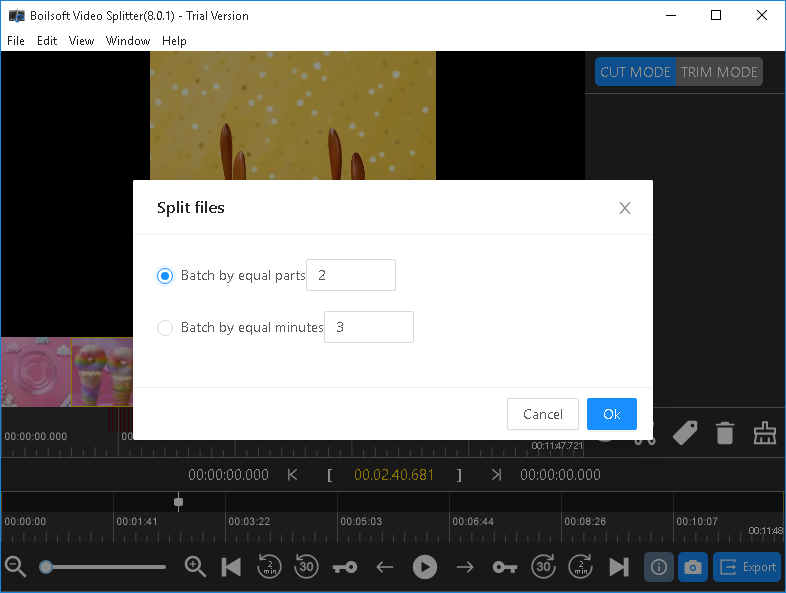Click the zoom out magnifier icon
The image size is (786, 593).
coord(15,567)
